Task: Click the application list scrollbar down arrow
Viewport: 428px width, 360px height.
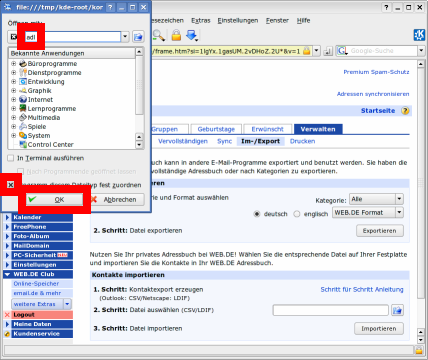Action: click(x=139, y=145)
